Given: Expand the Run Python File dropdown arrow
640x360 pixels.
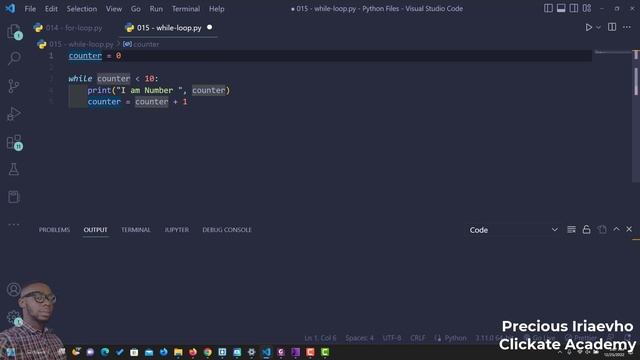Looking at the screenshot, I should [x=598, y=28].
